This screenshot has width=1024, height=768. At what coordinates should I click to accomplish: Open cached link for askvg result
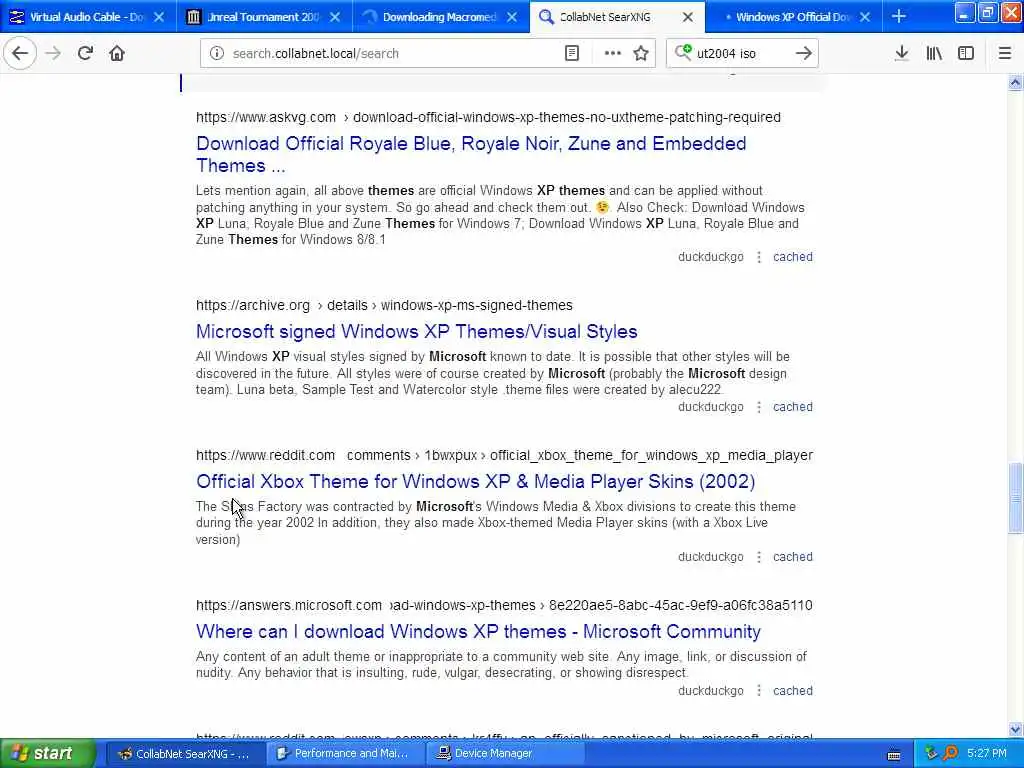pyautogui.click(x=793, y=257)
